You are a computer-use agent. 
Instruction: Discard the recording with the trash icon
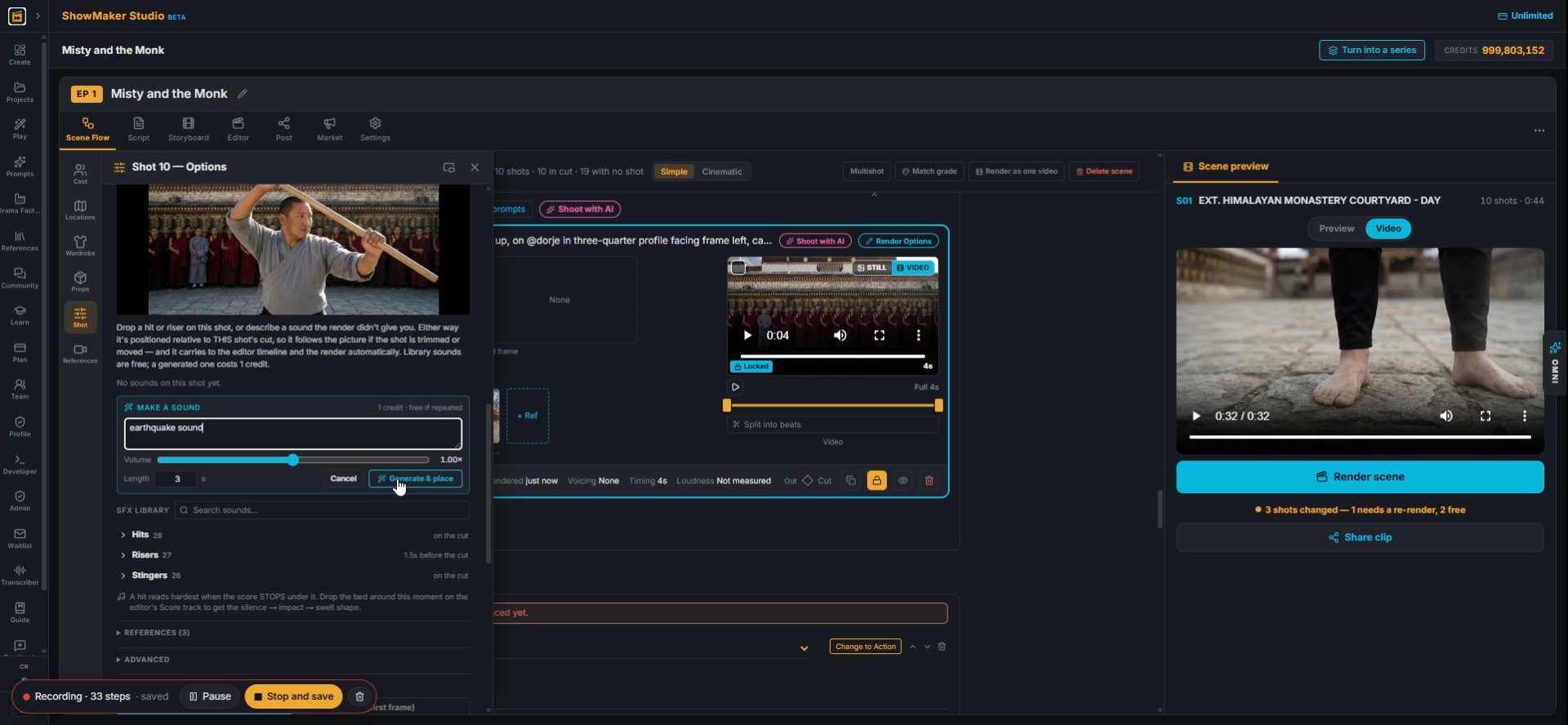pos(359,696)
